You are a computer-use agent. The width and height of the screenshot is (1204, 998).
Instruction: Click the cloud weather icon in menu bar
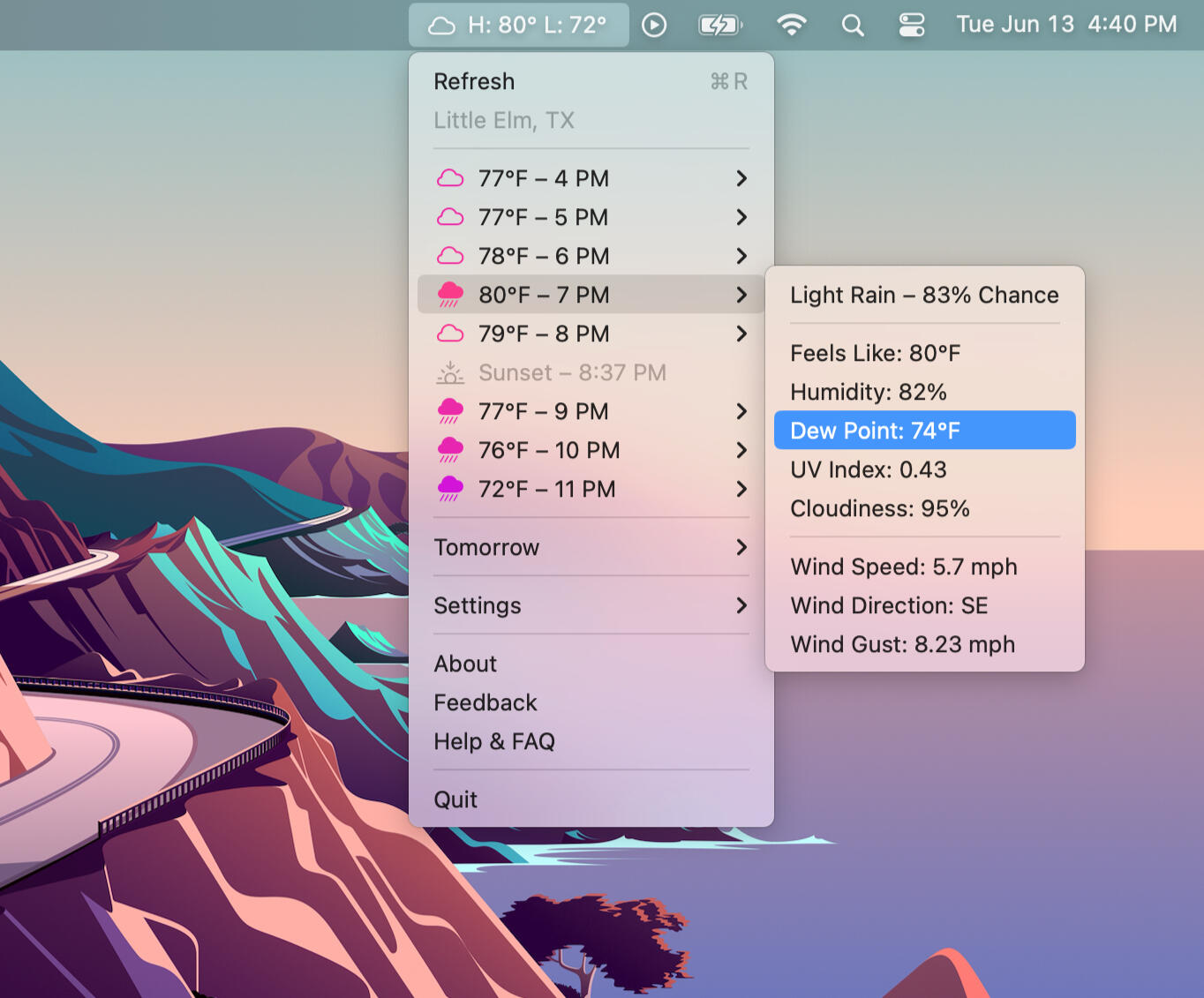pyautogui.click(x=441, y=26)
